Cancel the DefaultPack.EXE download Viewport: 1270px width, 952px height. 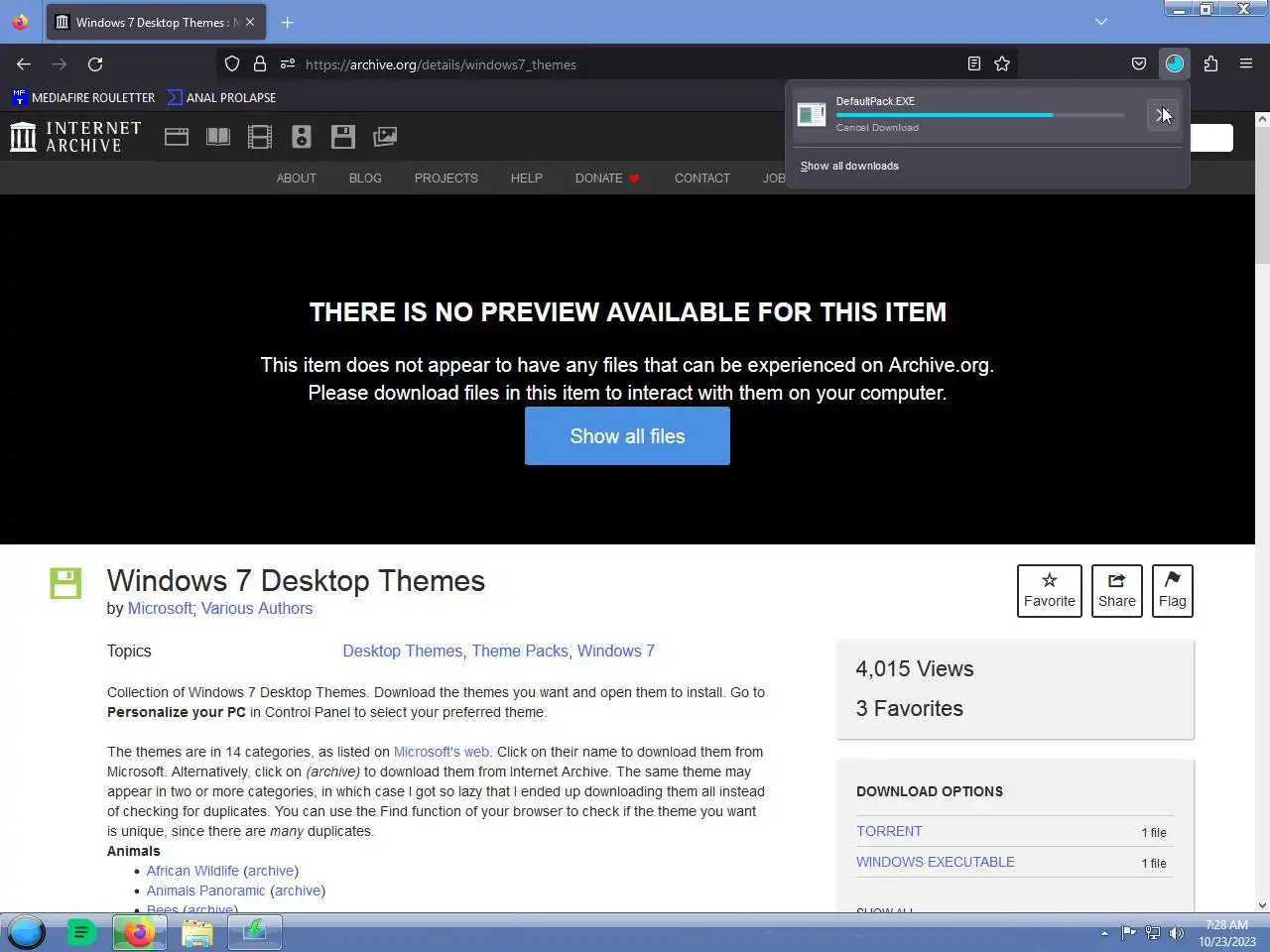tap(1162, 115)
